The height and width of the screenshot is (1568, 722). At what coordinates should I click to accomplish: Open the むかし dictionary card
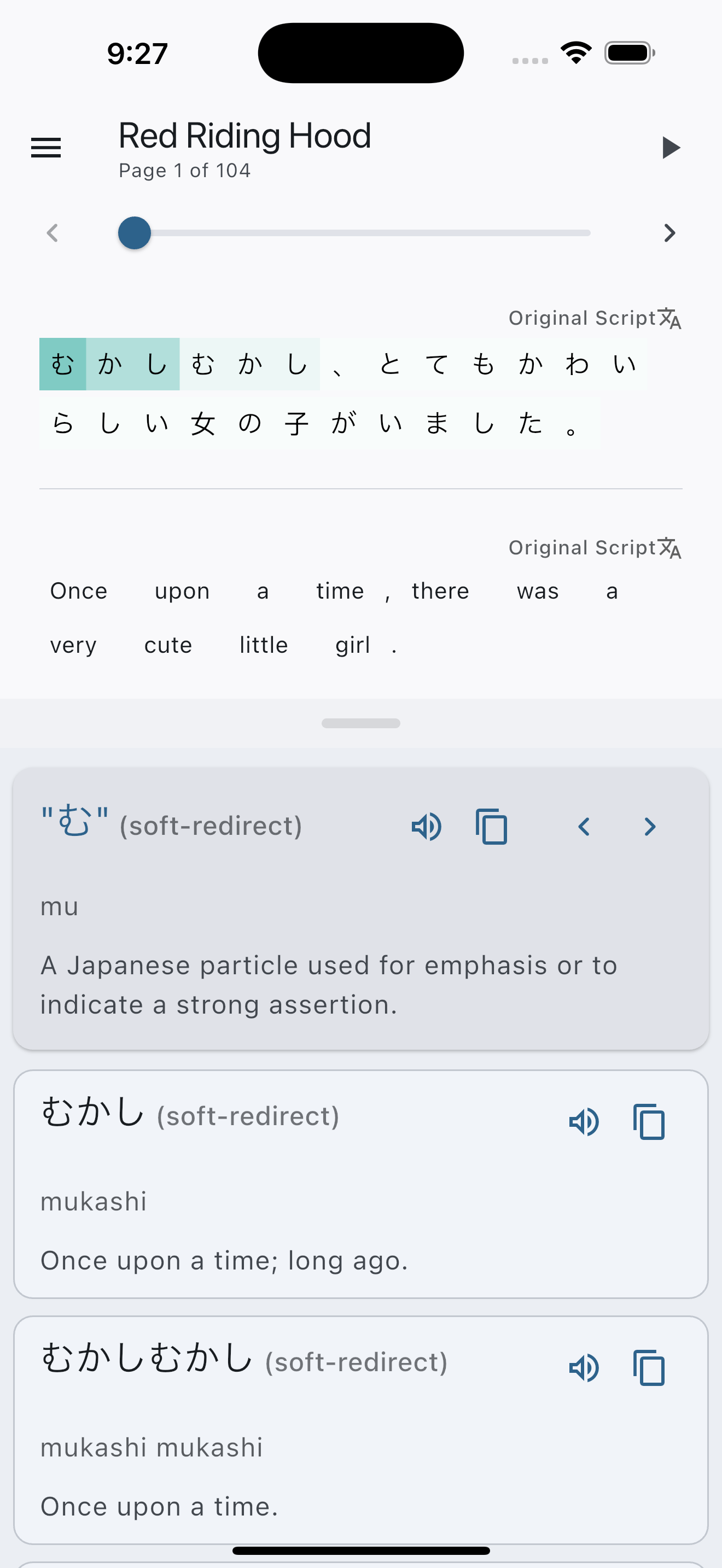361,1184
